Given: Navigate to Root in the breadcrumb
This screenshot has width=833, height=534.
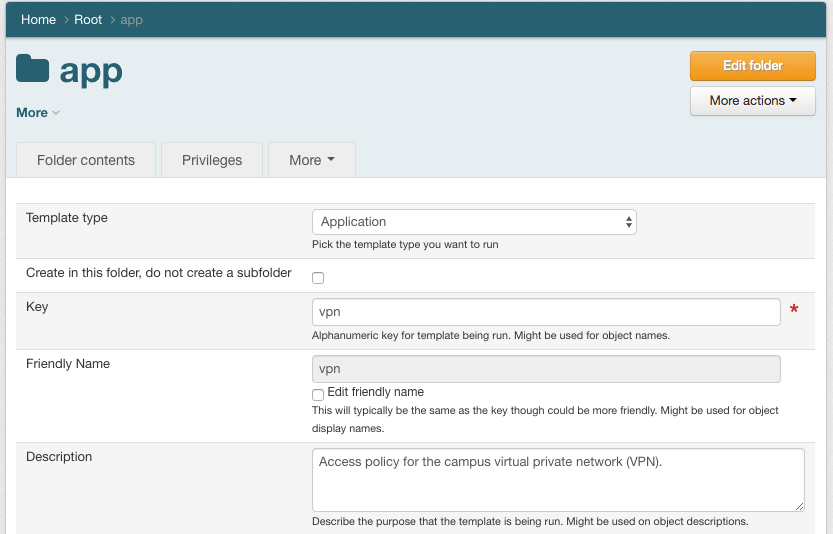Looking at the screenshot, I should pyautogui.click(x=88, y=20).
